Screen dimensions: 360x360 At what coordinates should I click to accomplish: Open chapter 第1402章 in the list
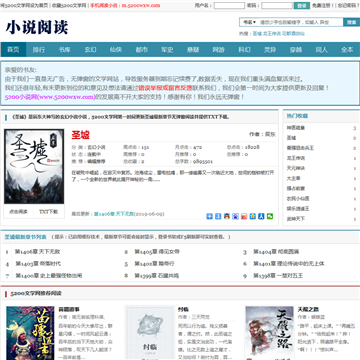(x=154, y=263)
